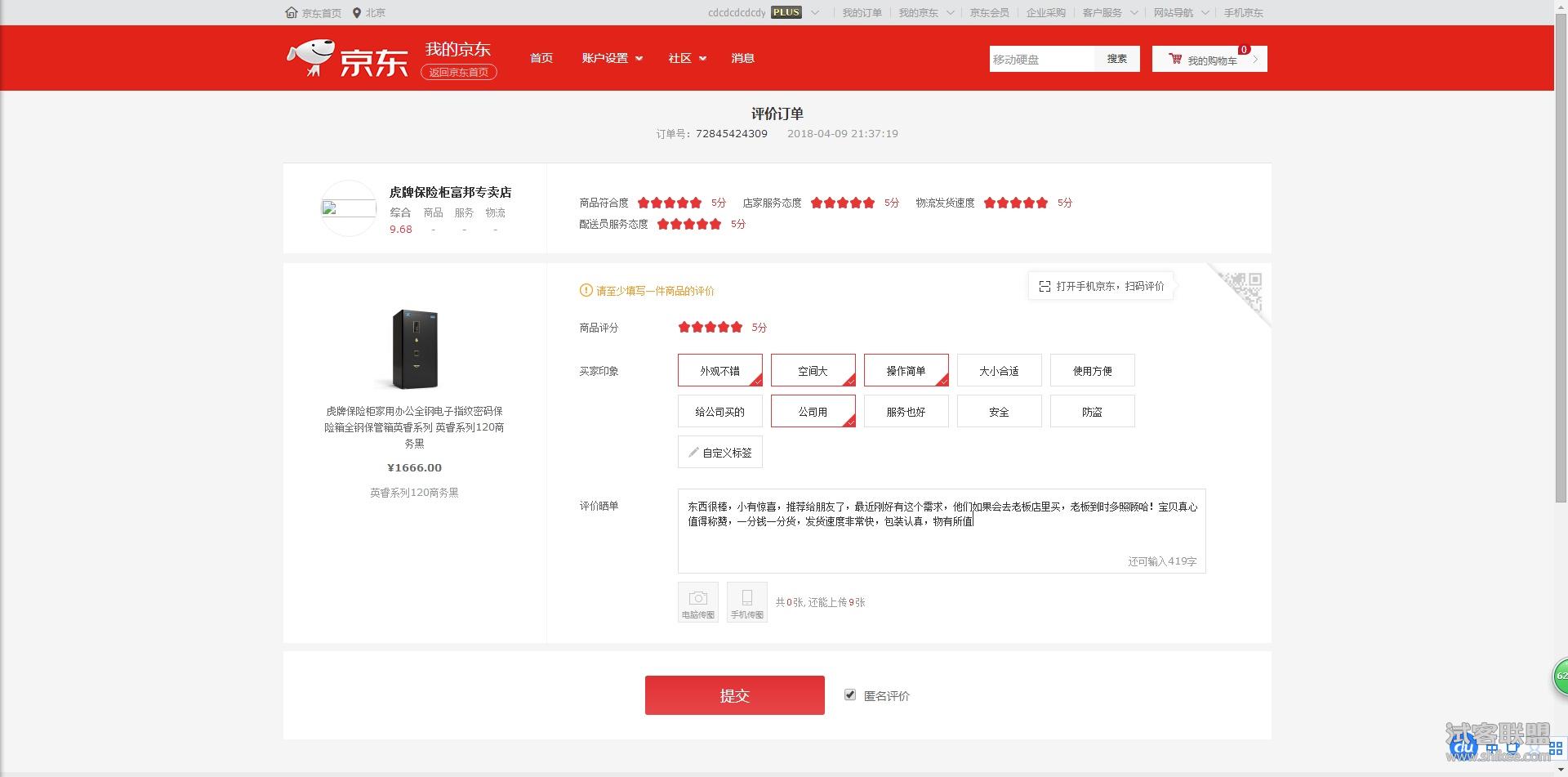1568x777 pixels.
Task: Select the 给公司买的 impression tag
Action: click(x=720, y=411)
